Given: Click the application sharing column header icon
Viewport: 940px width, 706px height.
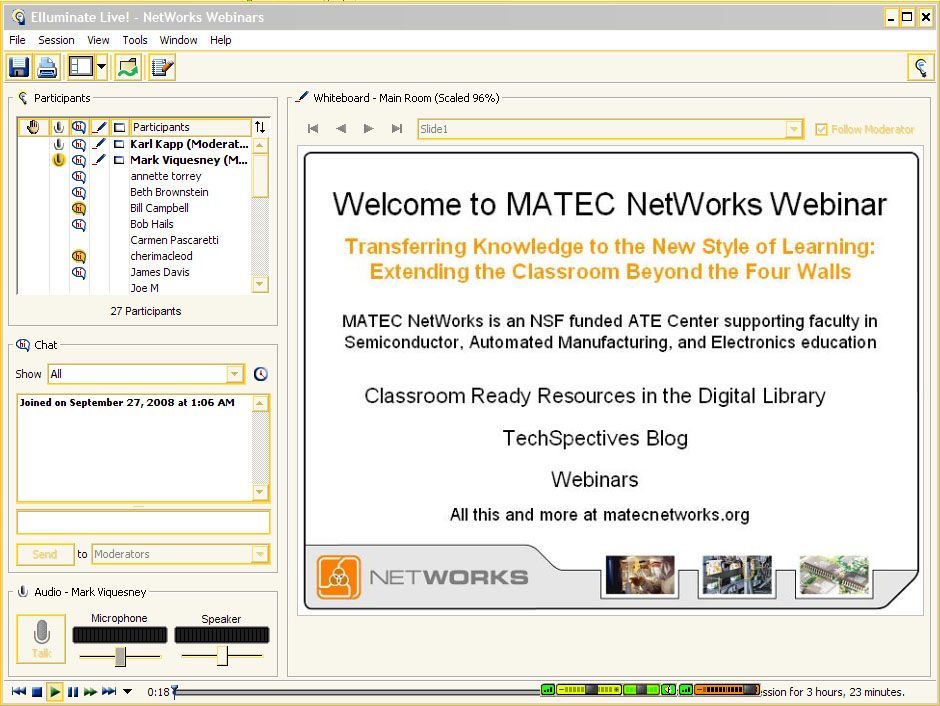Looking at the screenshot, I should click(x=119, y=127).
